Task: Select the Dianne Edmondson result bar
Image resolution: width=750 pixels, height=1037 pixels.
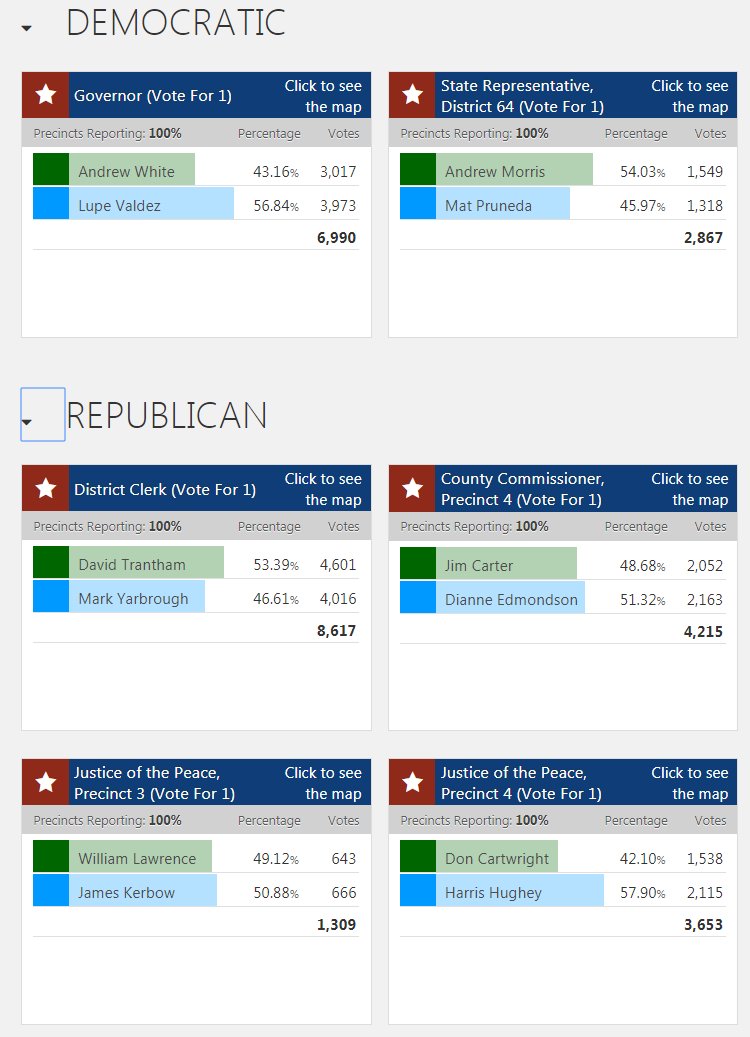Action: (x=511, y=597)
